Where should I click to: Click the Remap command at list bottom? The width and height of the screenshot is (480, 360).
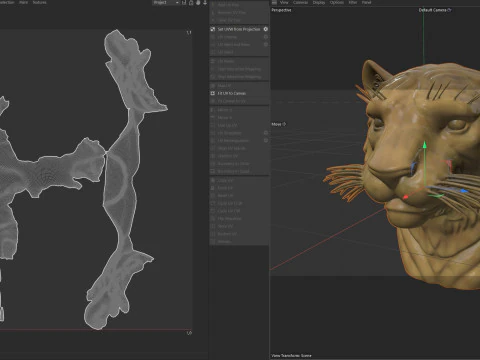(239, 242)
